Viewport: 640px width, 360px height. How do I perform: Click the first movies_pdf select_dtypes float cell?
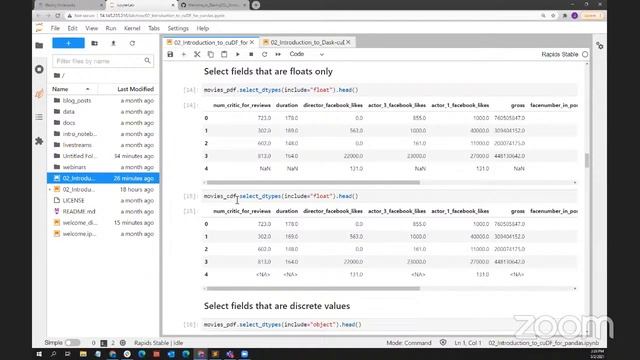coord(390,90)
